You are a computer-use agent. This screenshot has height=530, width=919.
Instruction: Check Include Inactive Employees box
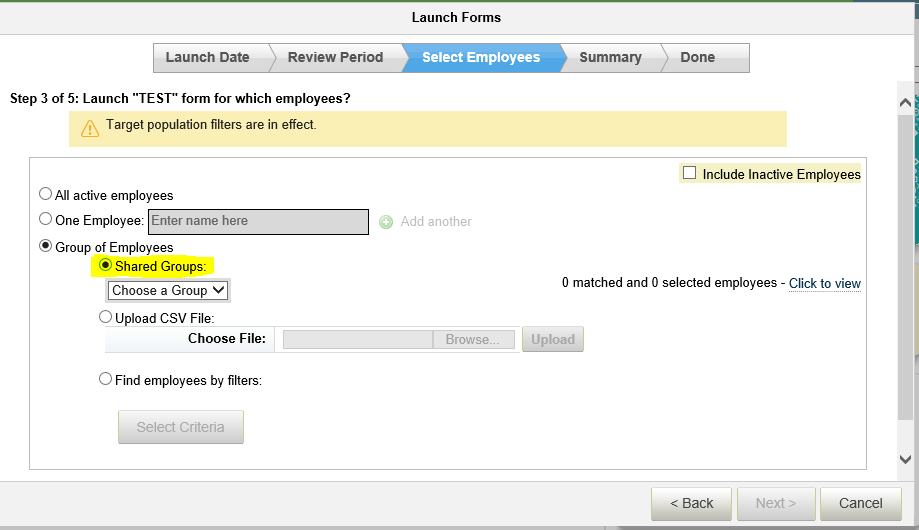click(689, 173)
